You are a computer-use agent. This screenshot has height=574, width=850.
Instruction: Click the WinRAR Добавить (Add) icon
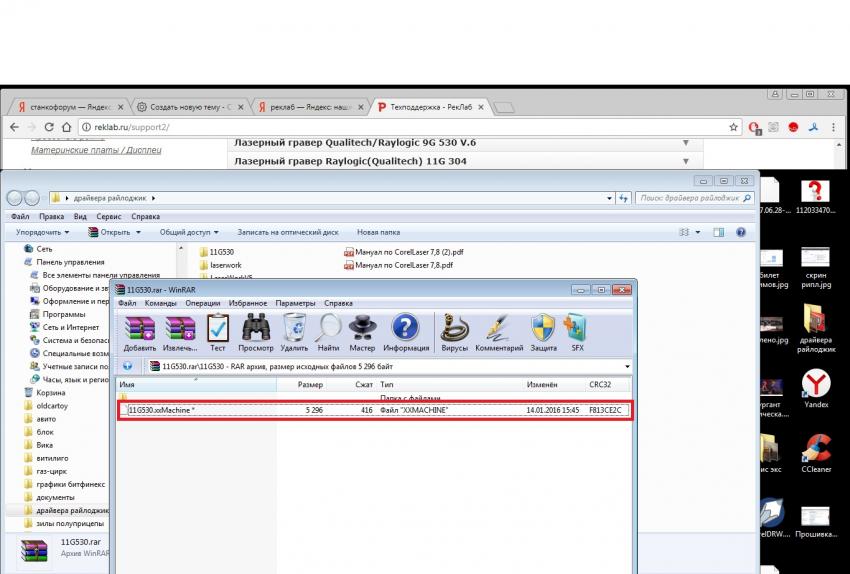tap(139, 332)
